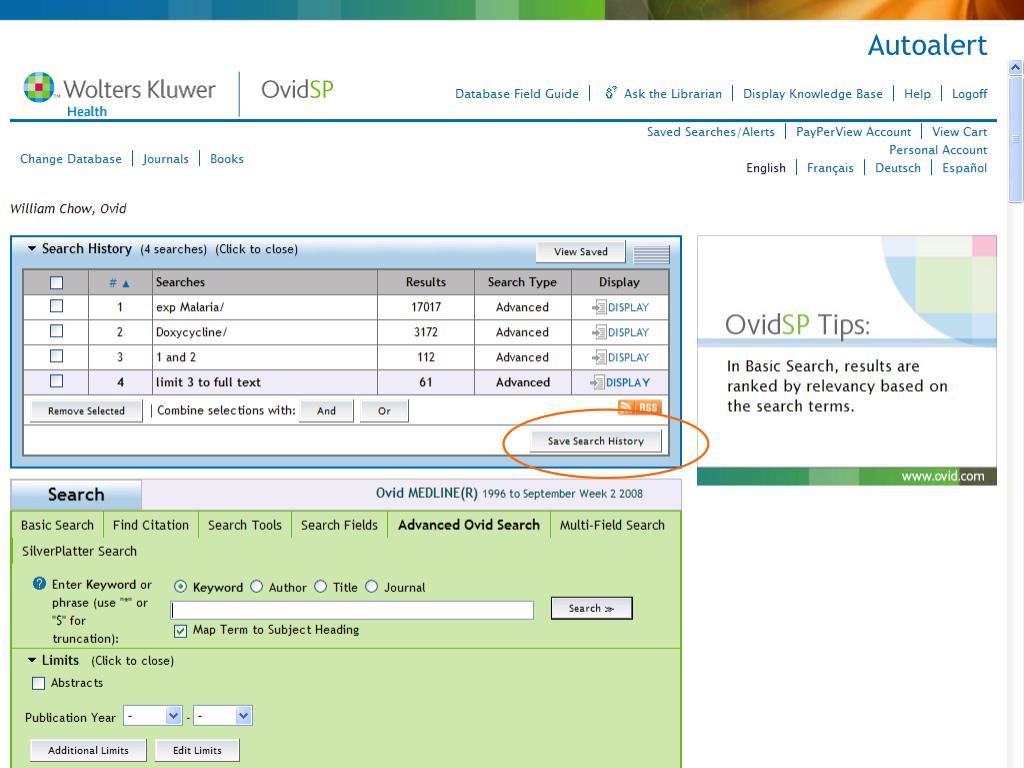Collapse the Limits section triangle
Screen dimensions: 1024x768
[x=31, y=660]
